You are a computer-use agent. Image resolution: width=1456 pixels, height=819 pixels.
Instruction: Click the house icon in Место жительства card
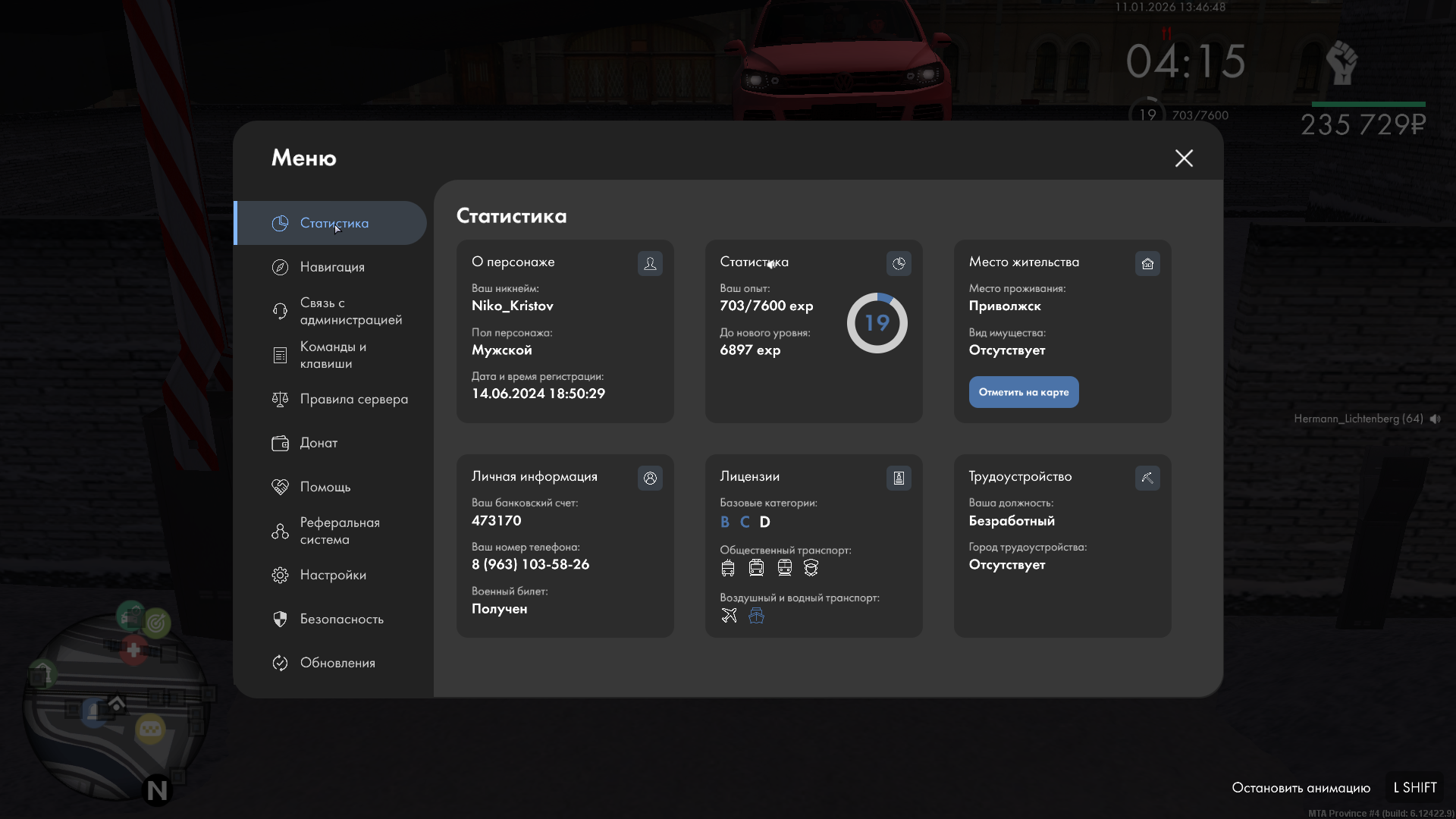pos(1147,263)
